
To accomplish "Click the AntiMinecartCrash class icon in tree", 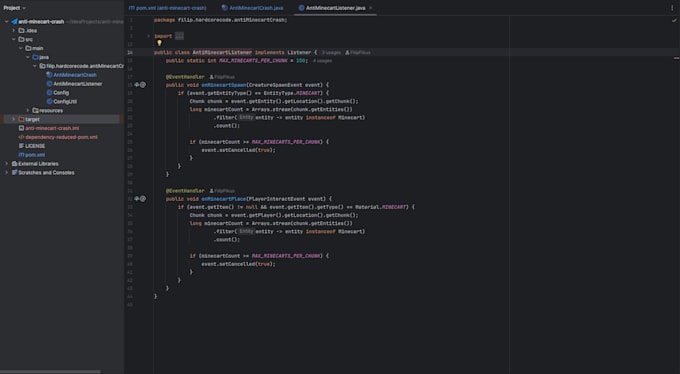I will 49,75.
